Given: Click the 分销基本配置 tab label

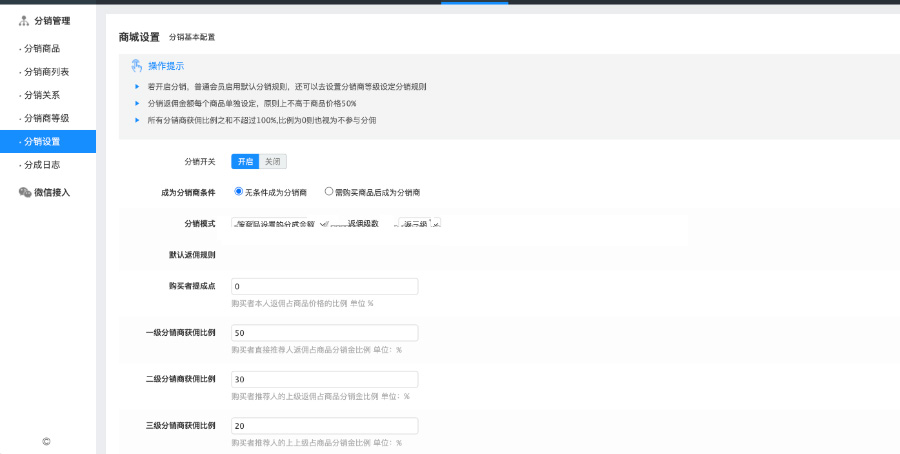Looking at the screenshot, I should click(191, 37).
